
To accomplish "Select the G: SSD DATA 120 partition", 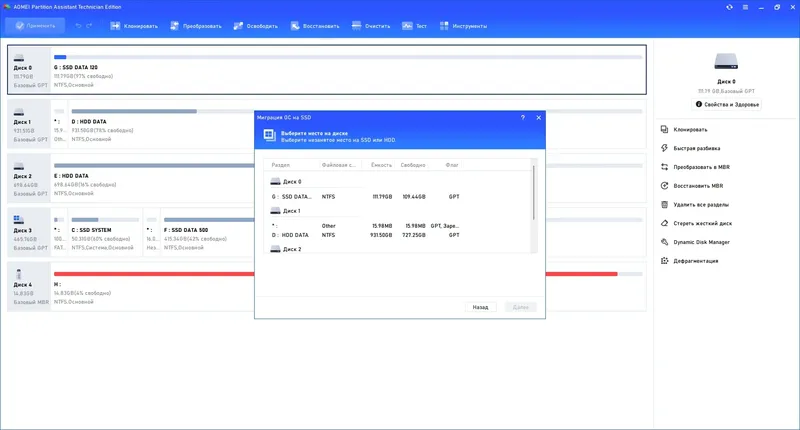I will (348, 70).
